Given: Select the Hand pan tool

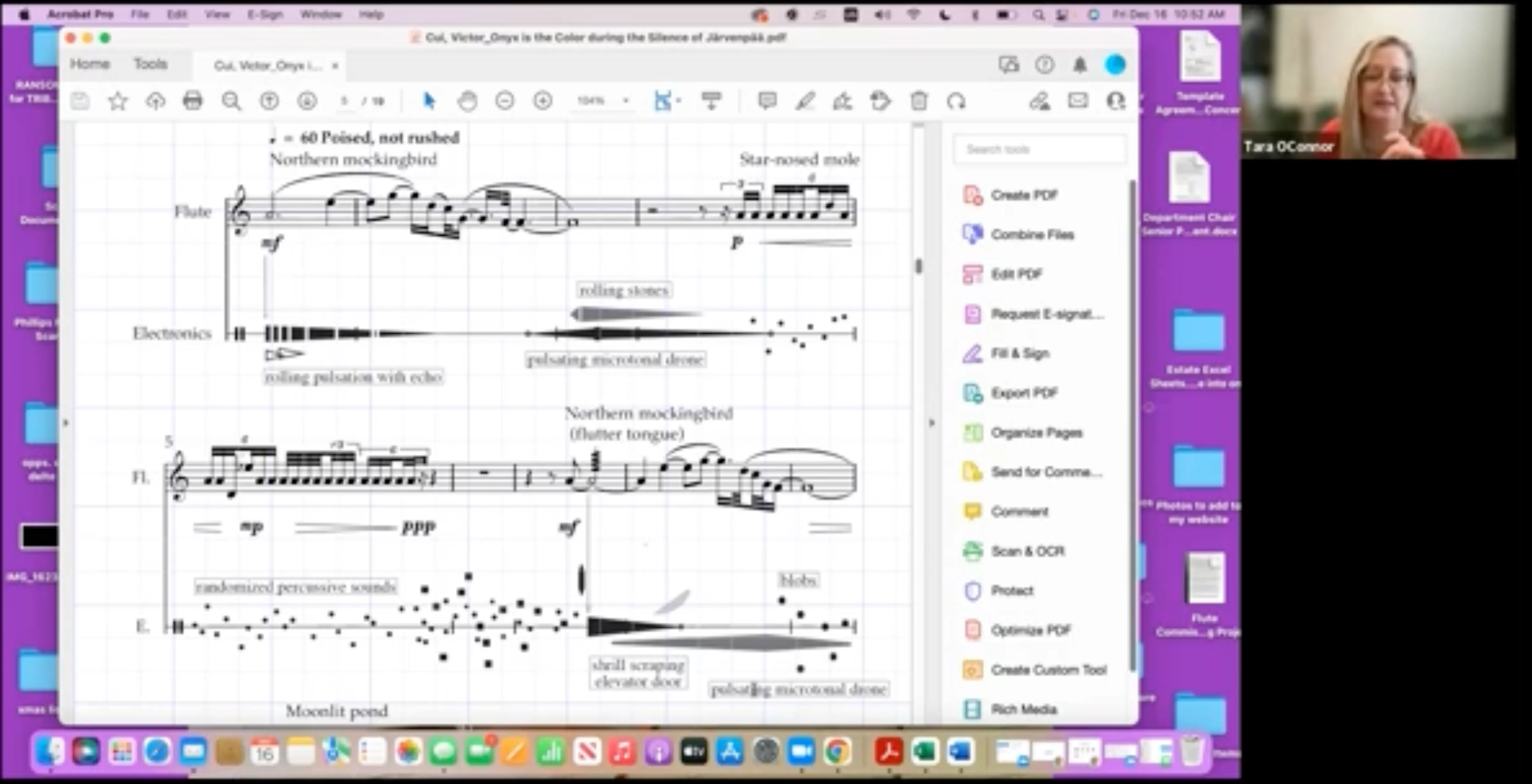Looking at the screenshot, I should (x=468, y=101).
